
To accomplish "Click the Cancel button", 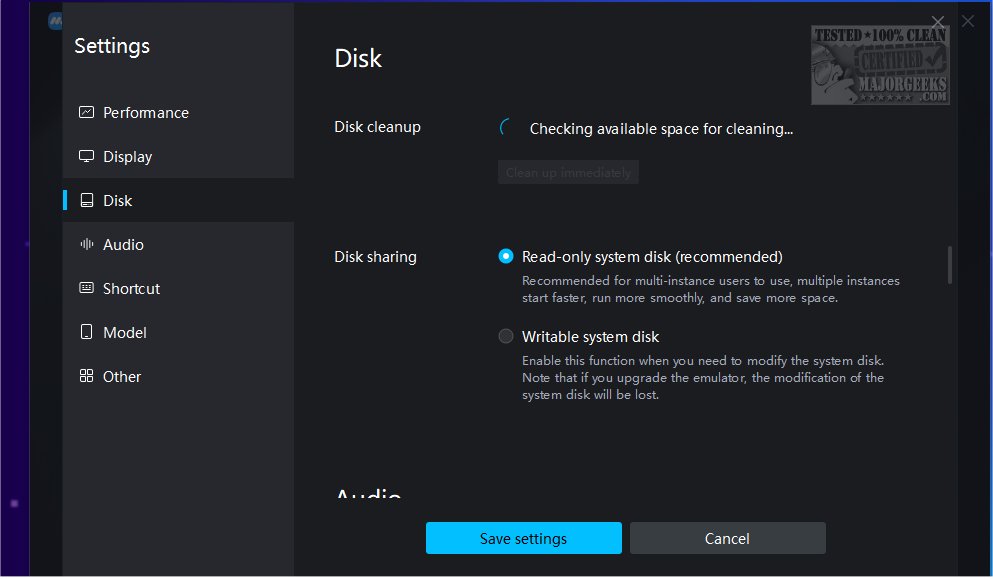I will [727, 538].
